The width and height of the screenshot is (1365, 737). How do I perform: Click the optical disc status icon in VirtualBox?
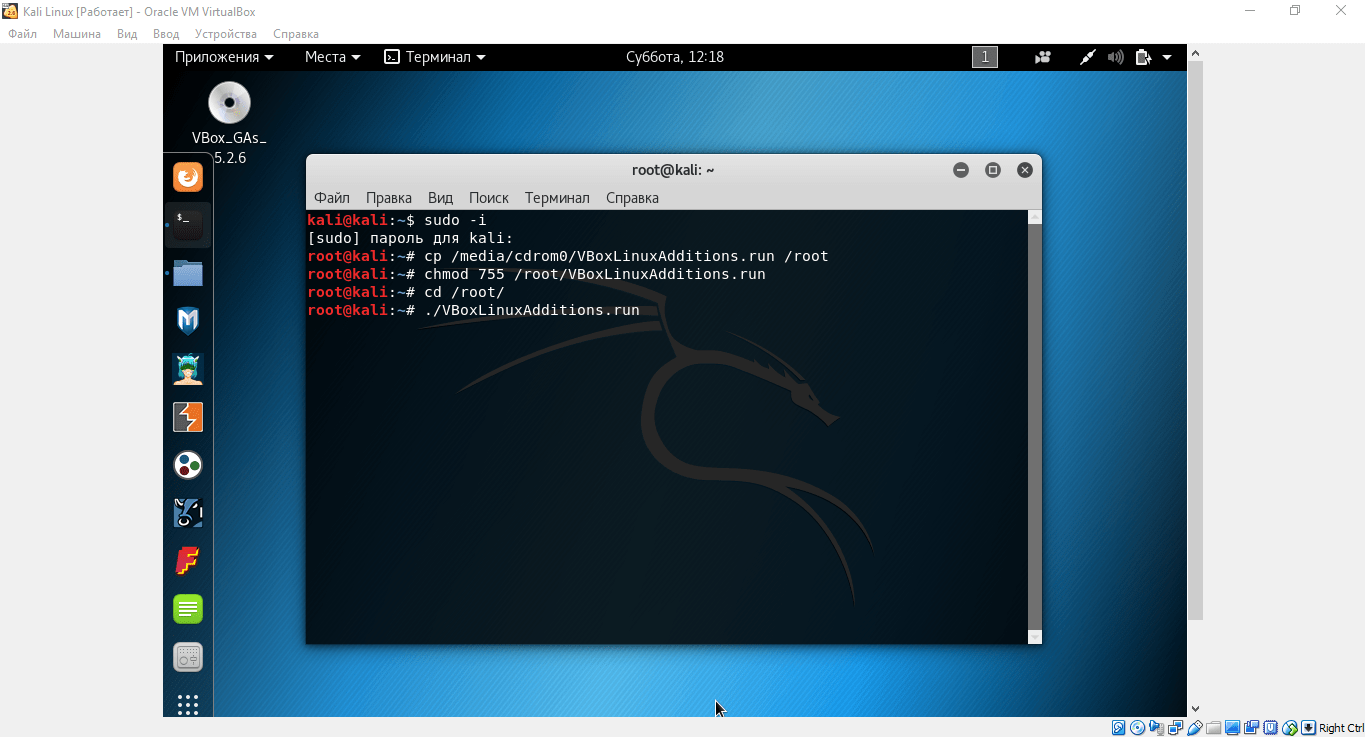(1137, 728)
